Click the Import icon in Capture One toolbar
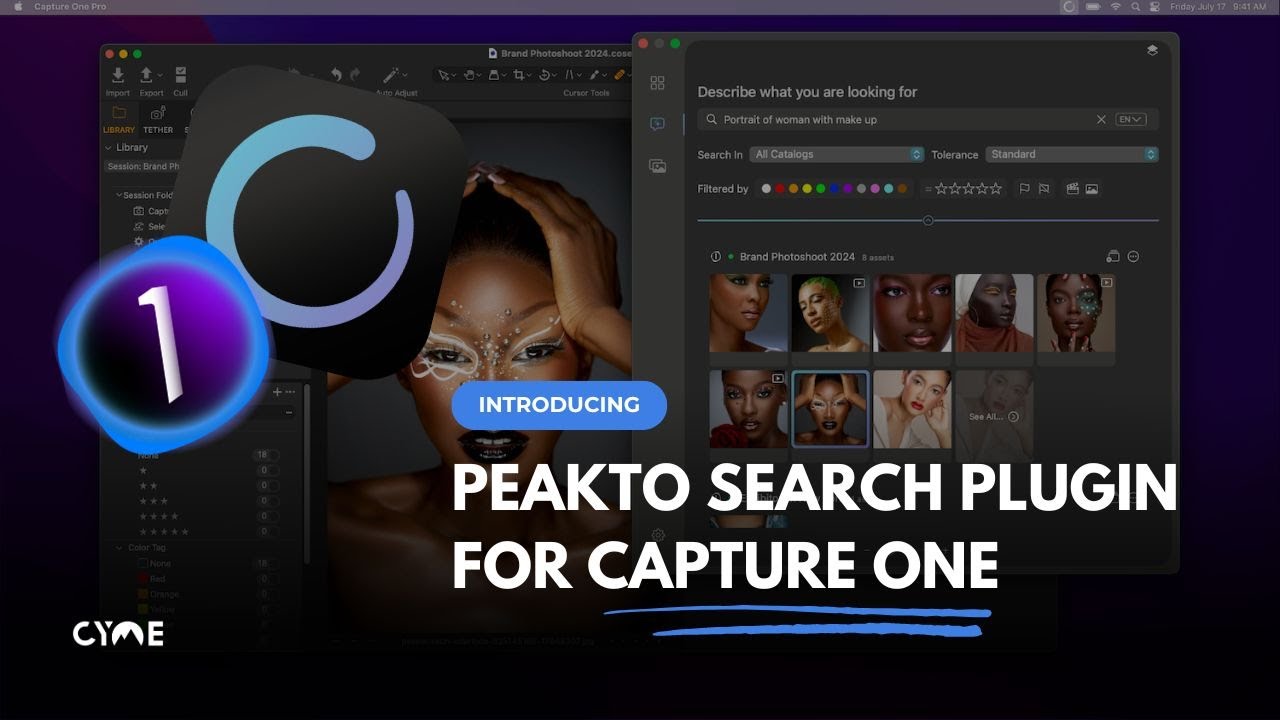Viewport: 1280px width, 720px height. point(118,75)
